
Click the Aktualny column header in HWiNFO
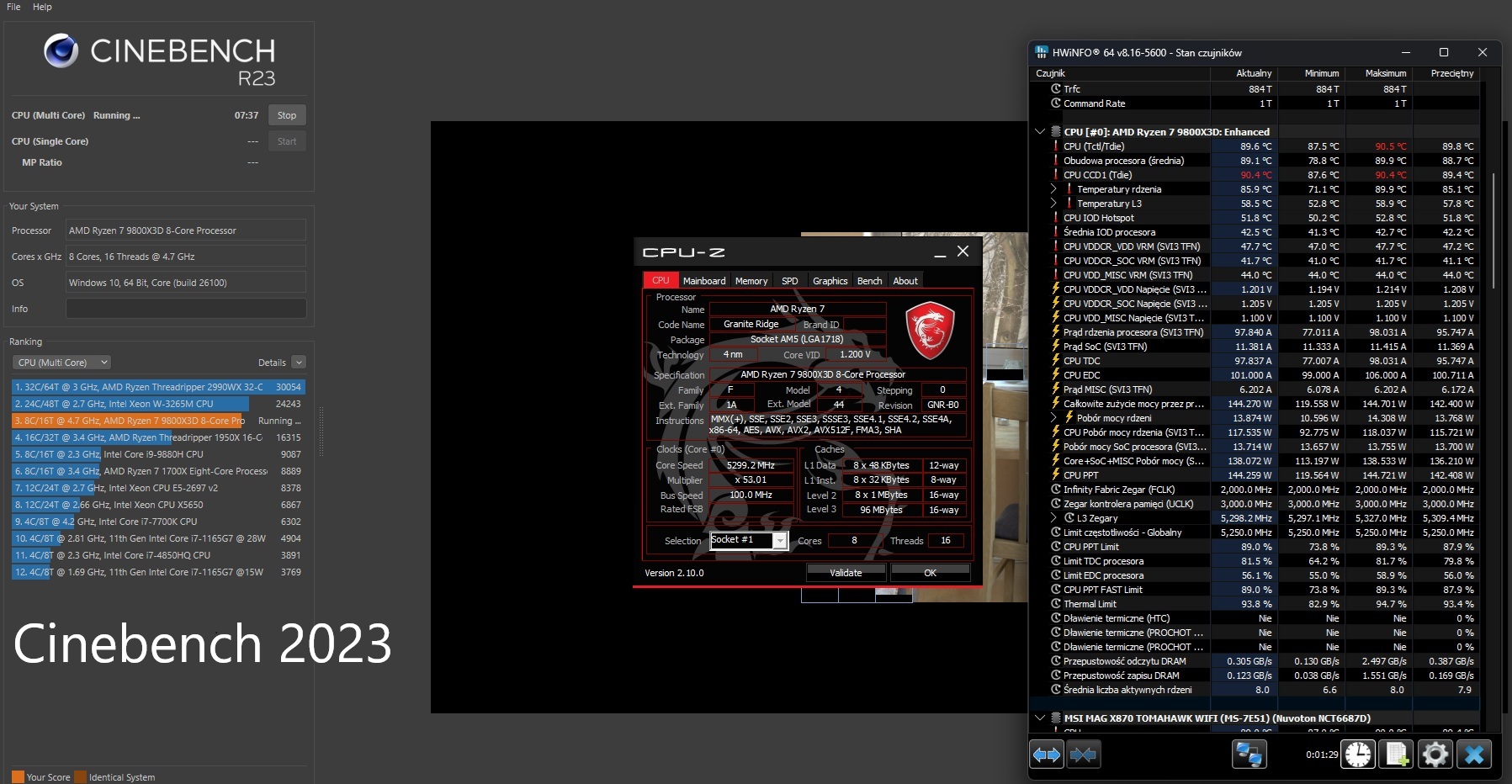coord(1244,73)
